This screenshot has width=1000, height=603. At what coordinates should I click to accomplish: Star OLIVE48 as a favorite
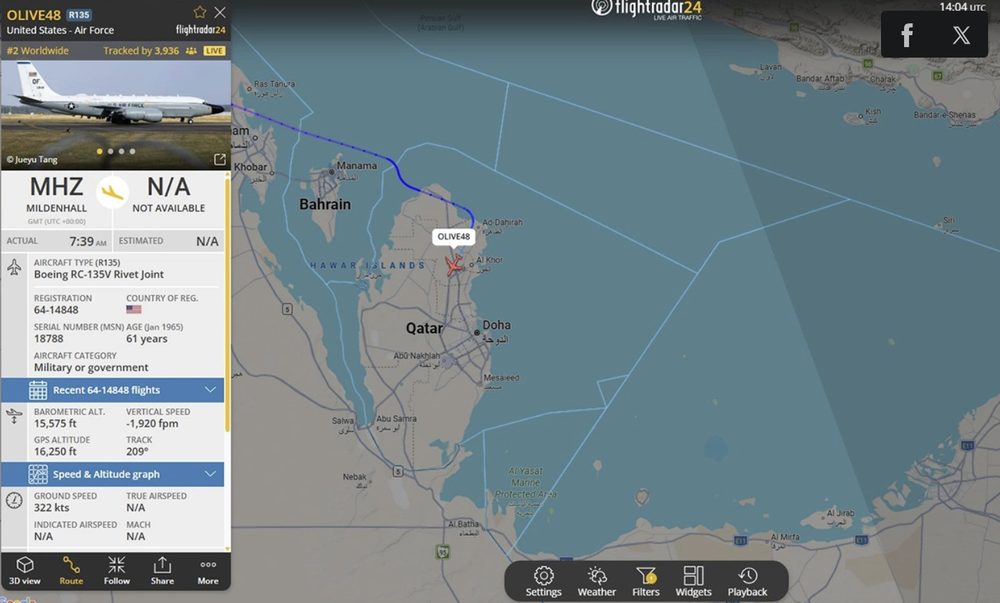[200, 12]
